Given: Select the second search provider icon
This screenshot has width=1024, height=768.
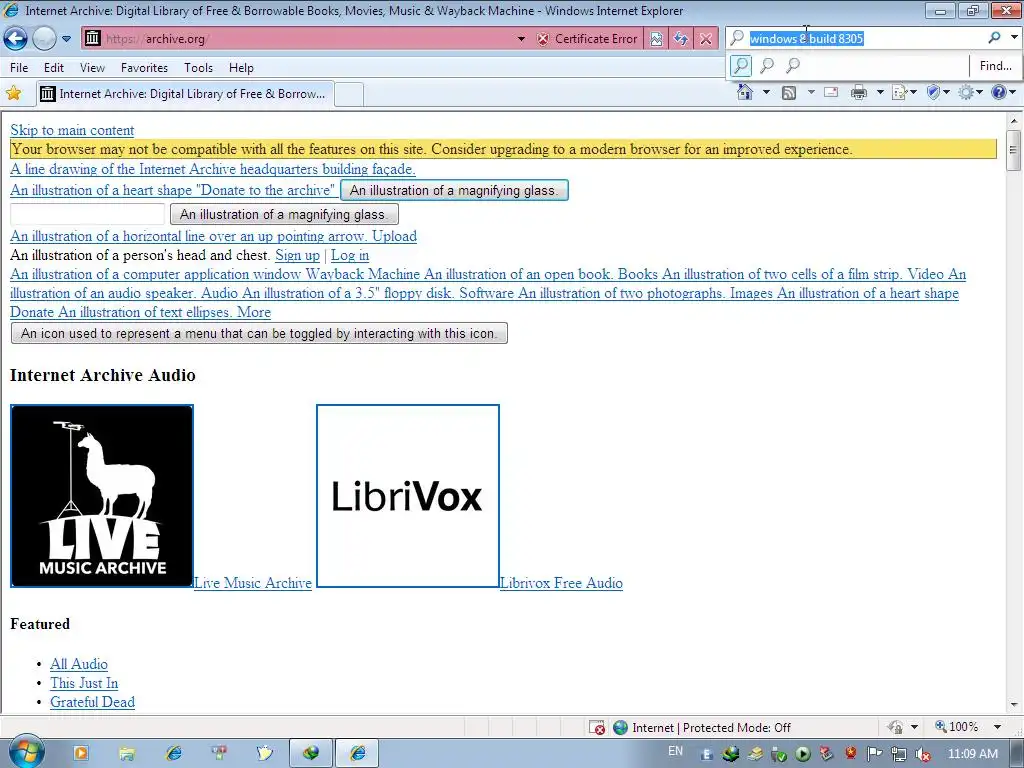Looking at the screenshot, I should pos(767,65).
